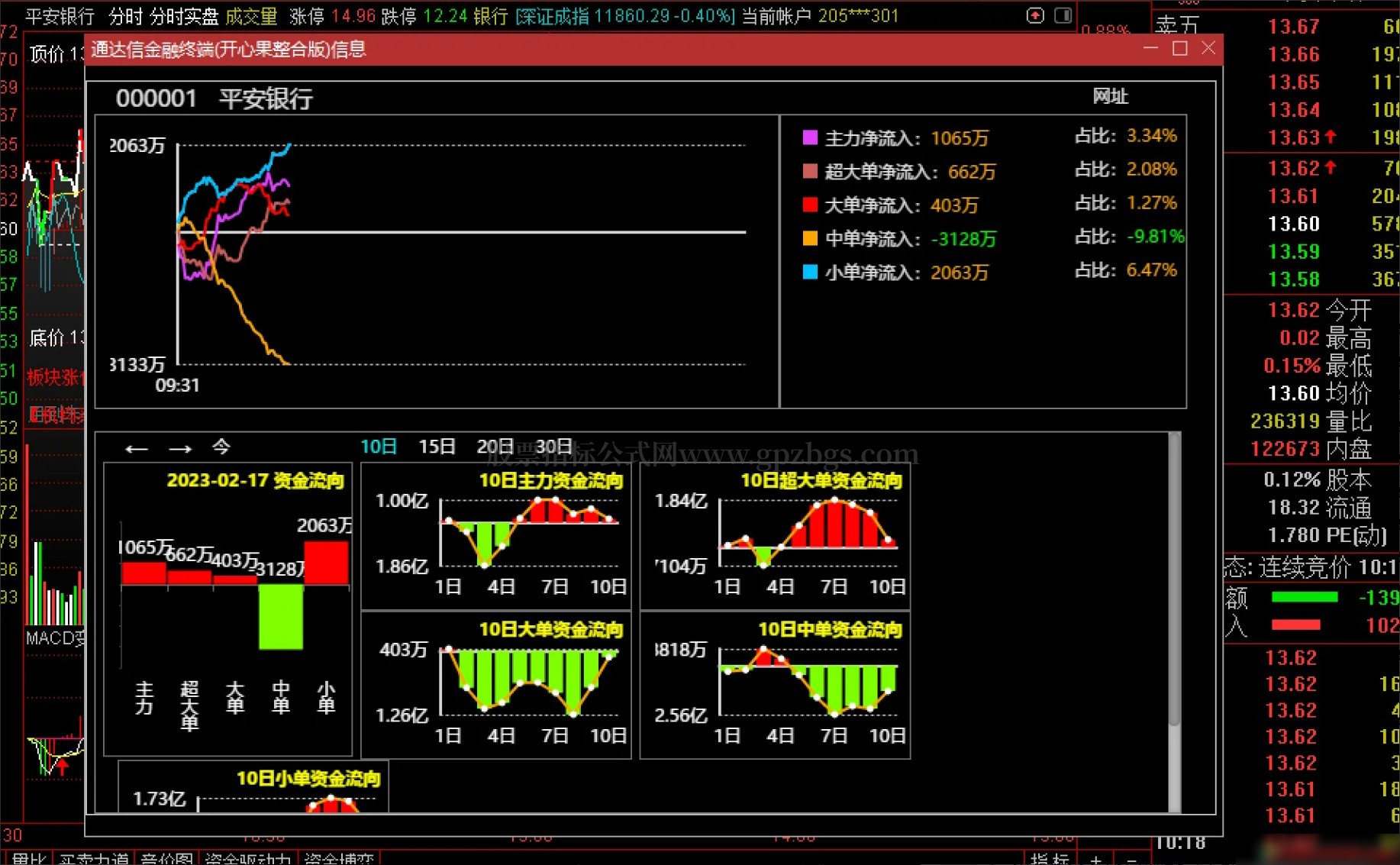Click the right arrow for next day
This screenshot has width=1400, height=865.
(x=180, y=449)
